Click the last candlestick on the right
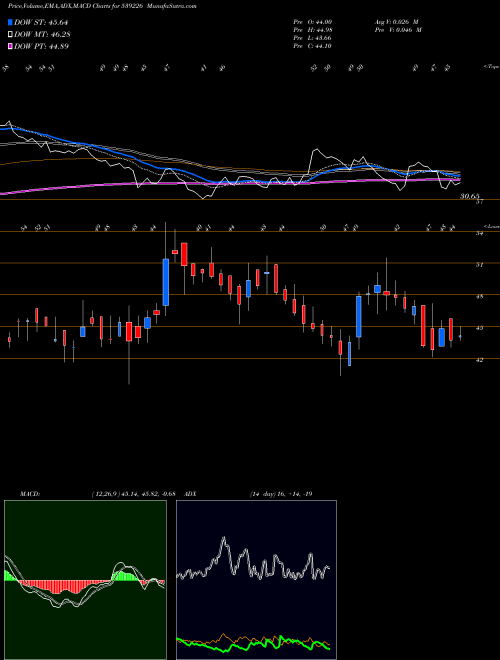 (x=460, y=337)
